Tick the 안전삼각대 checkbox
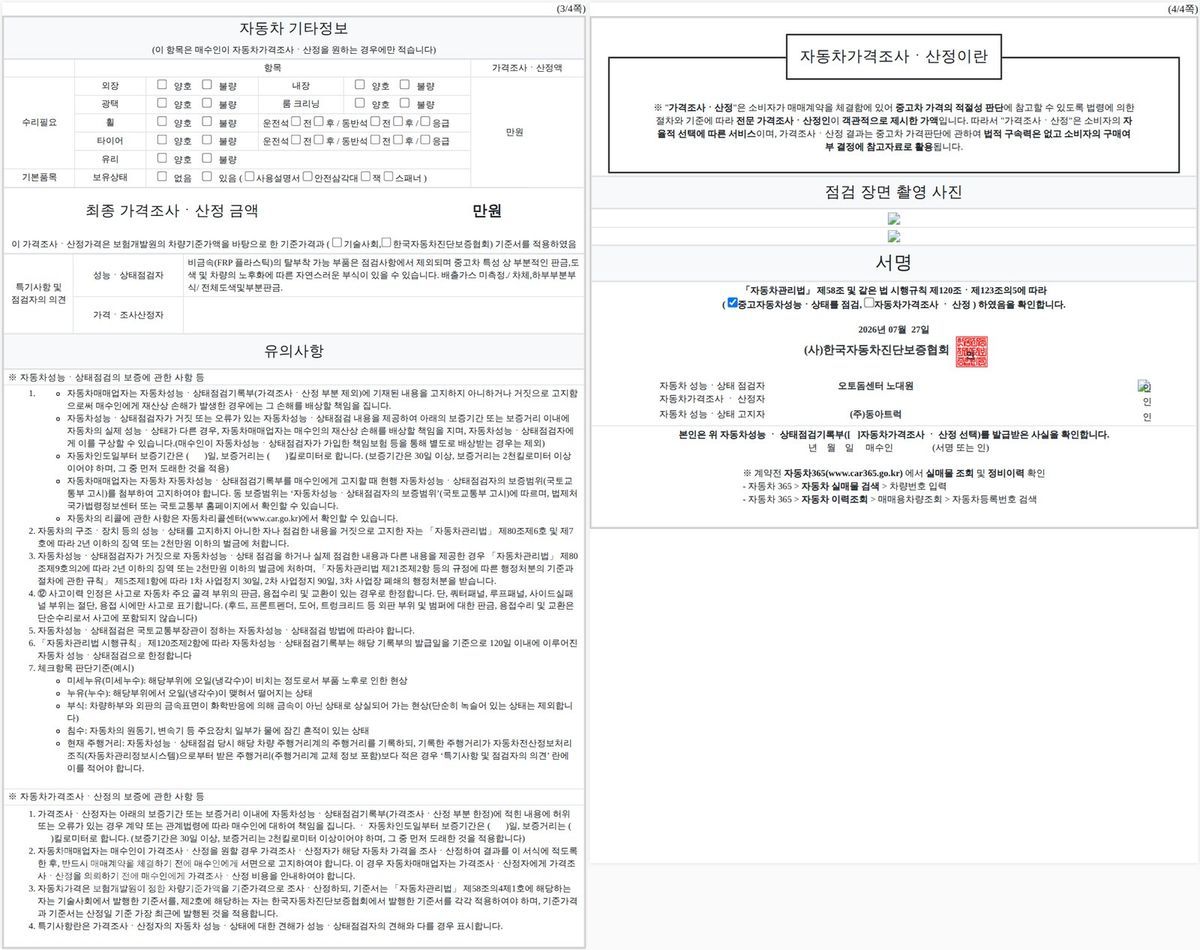Screen dimensions: 1200x950 pyautogui.click(x=308, y=177)
